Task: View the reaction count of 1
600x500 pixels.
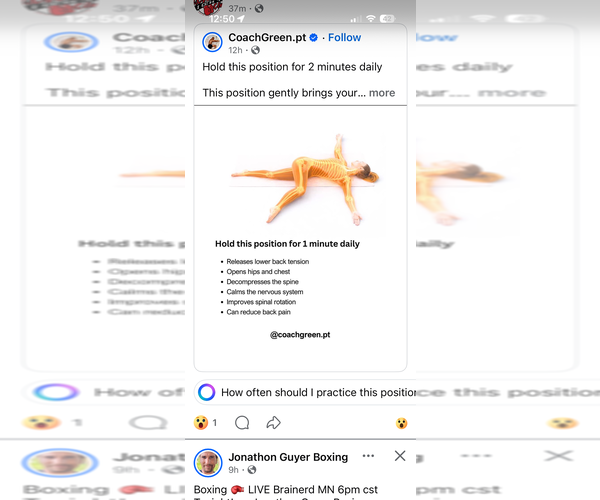Action: pyautogui.click(x=215, y=423)
